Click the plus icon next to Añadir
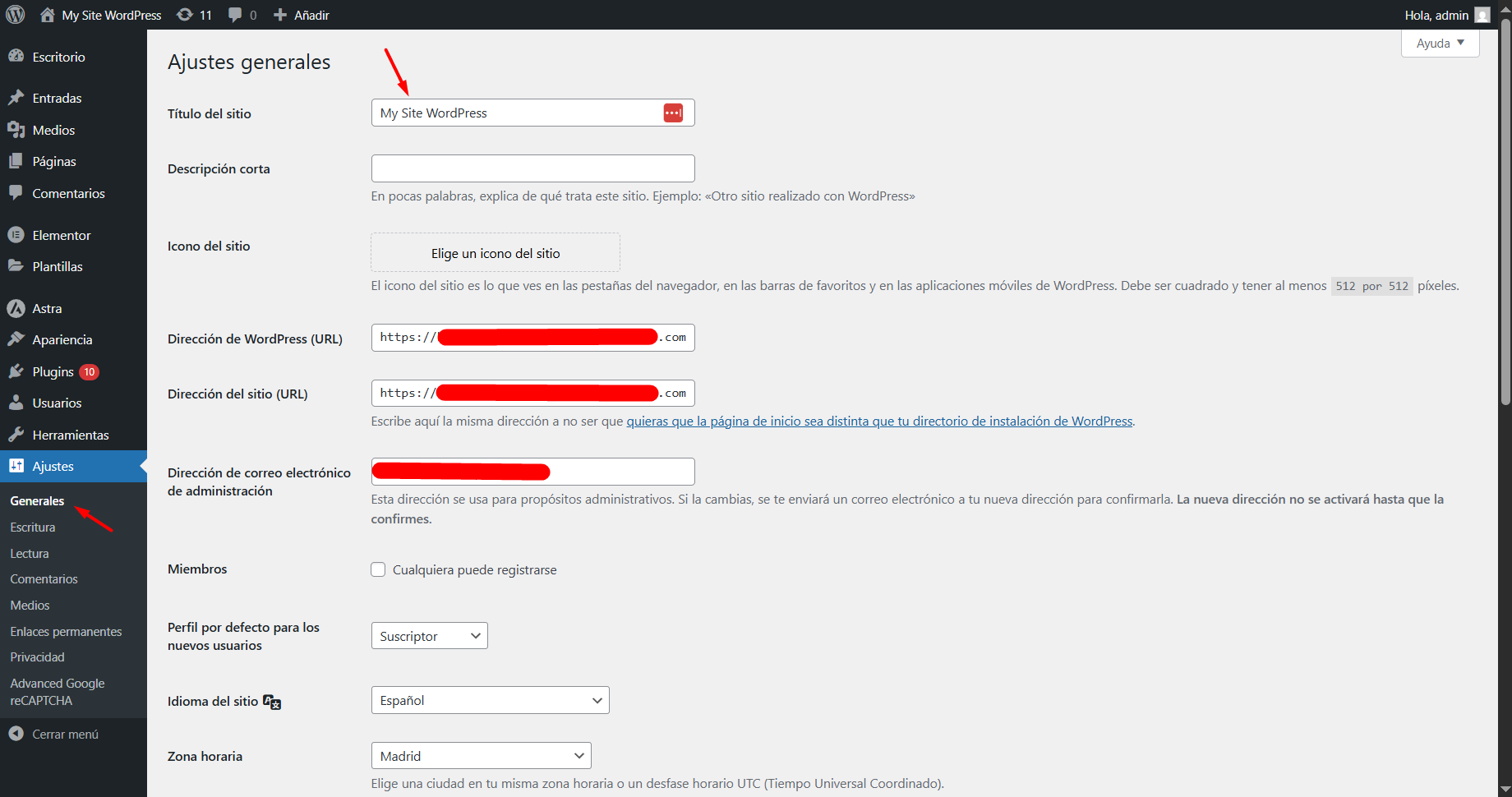Image resolution: width=1512 pixels, height=797 pixels. (x=280, y=15)
